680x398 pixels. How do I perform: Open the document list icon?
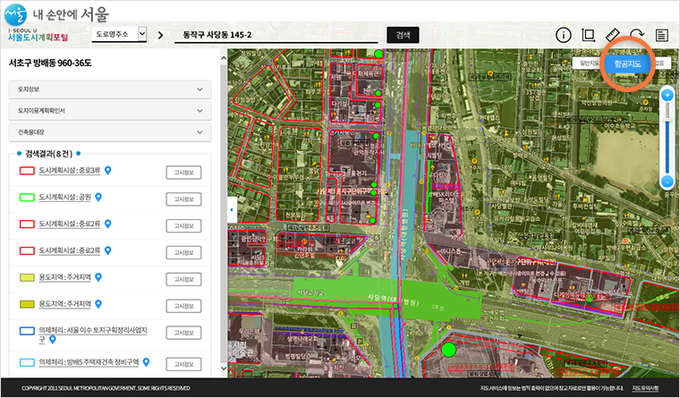tap(661, 35)
